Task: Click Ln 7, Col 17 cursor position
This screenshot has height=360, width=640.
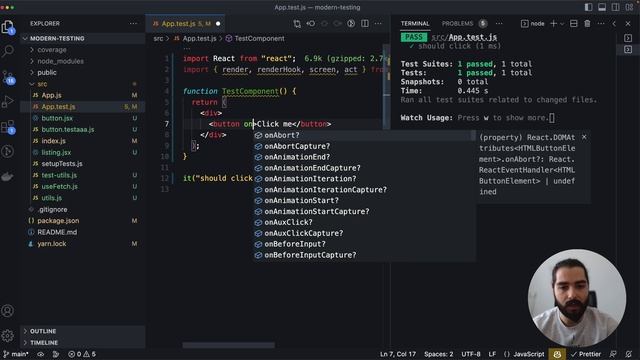Action: (398, 354)
